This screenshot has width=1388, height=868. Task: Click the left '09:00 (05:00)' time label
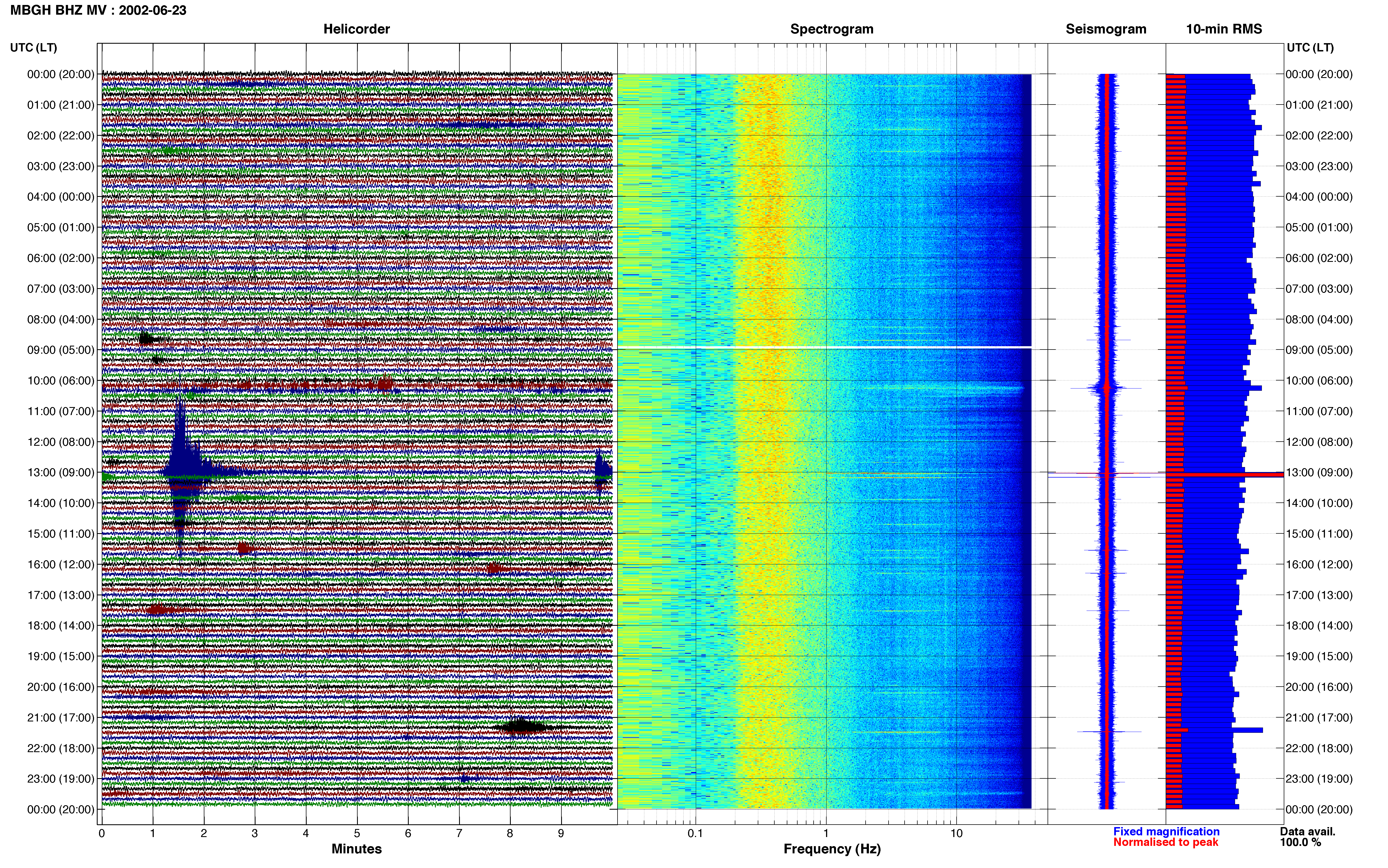pos(61,350)
